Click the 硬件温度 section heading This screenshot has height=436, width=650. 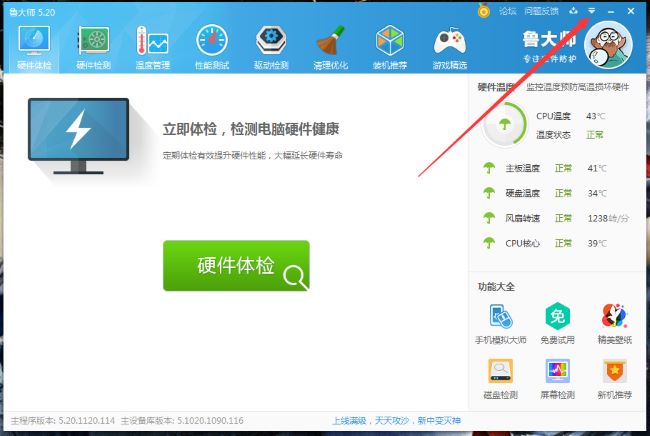[x=495, y=87]
